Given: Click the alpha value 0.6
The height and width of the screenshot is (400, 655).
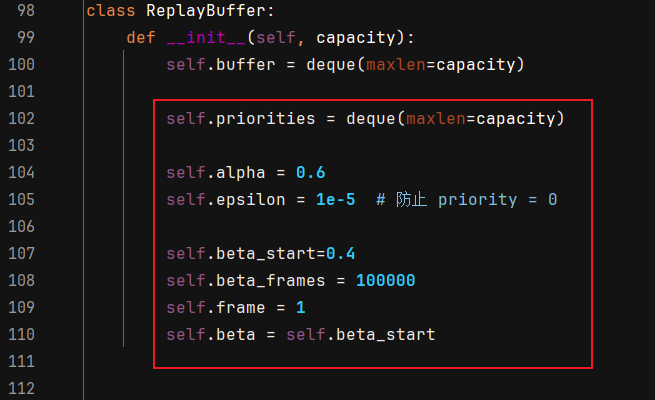Looking at the screenshot, I should [310, 172].
